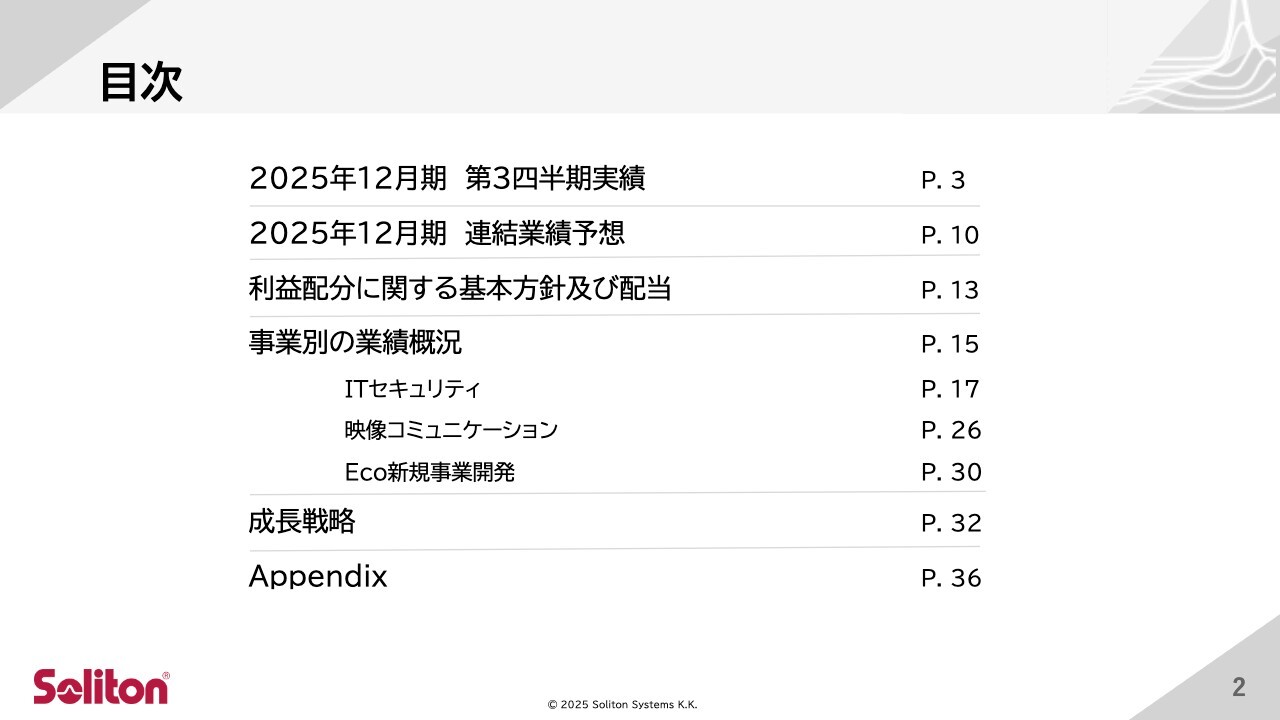Click the P. 17 page reference
The image size is (1280, 720).
[x=950, y=389]
